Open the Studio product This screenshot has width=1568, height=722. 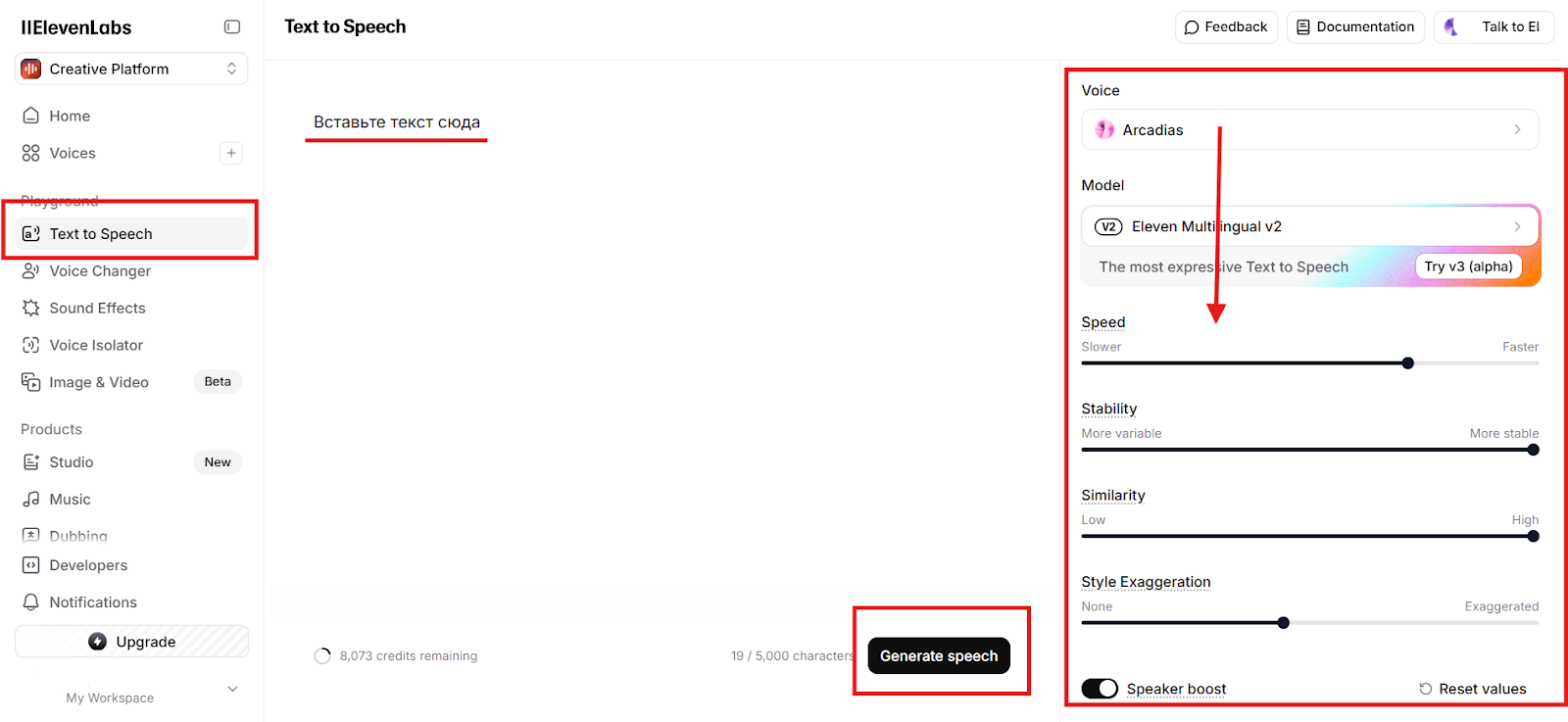pos(70,461)
